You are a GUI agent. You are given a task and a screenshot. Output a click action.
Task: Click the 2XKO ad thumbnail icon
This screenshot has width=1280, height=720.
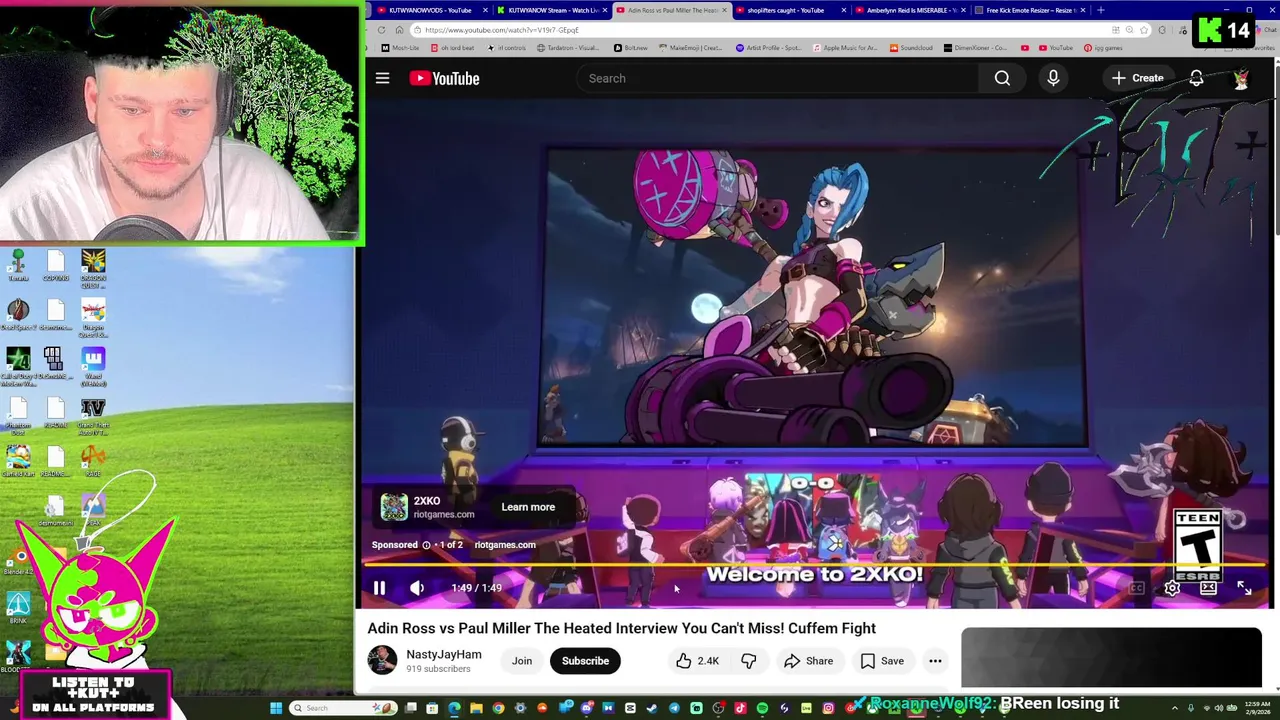pyautogui.click(x=394, y=507)
